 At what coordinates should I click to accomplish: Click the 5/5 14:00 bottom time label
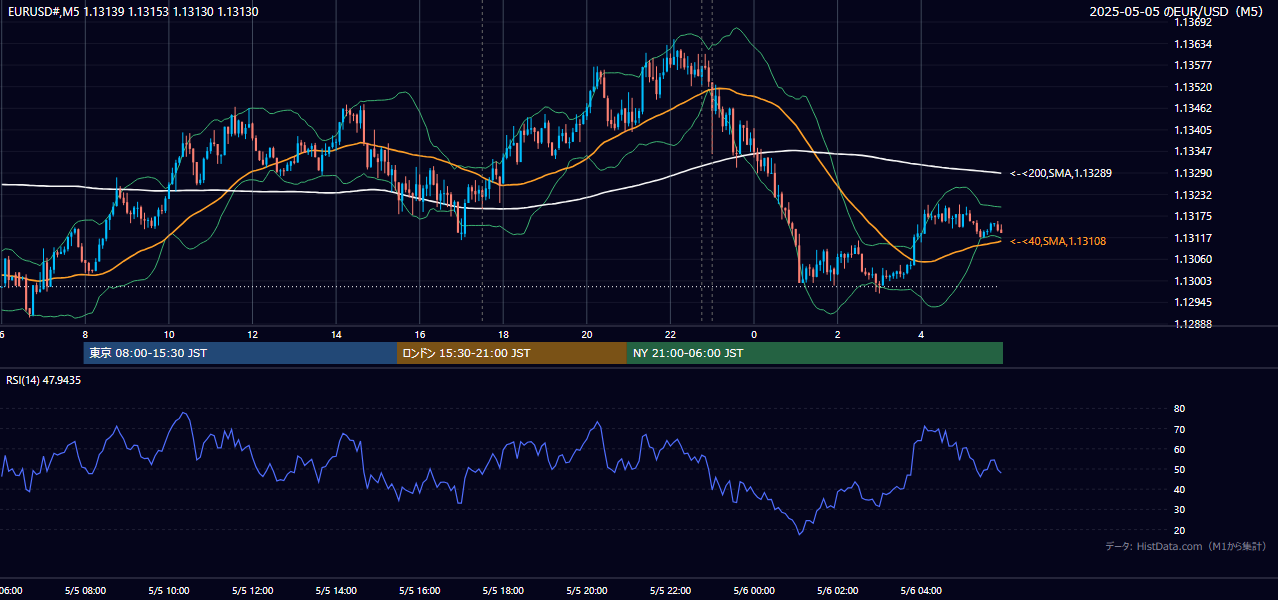click(x=335, y=591)
